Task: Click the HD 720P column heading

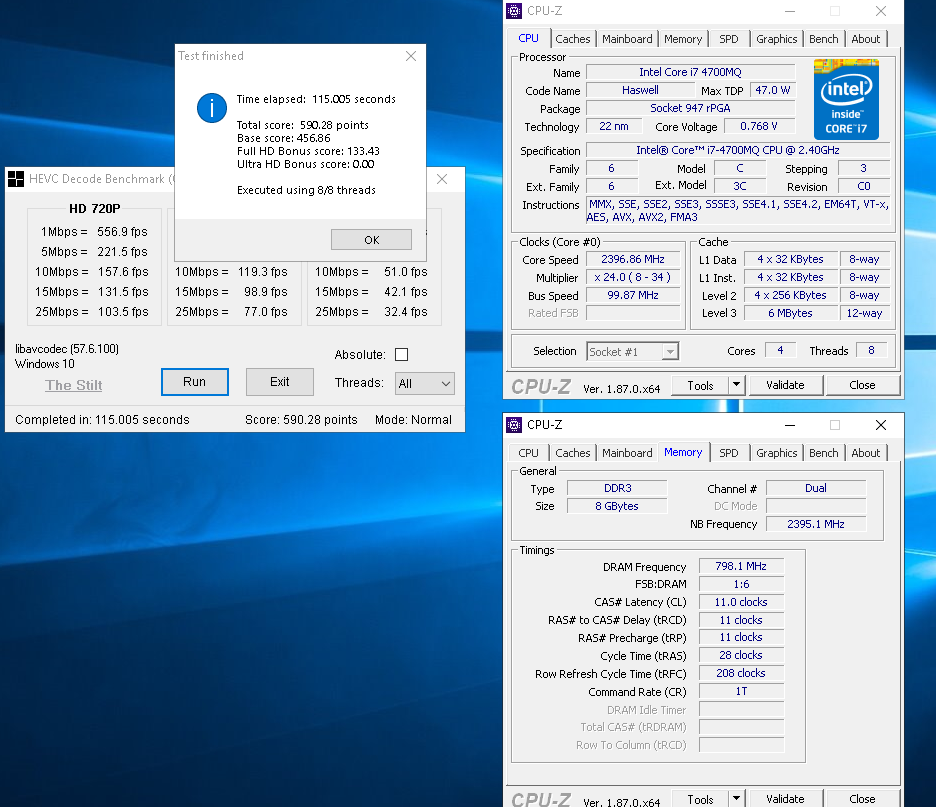Action: point(94,209)
